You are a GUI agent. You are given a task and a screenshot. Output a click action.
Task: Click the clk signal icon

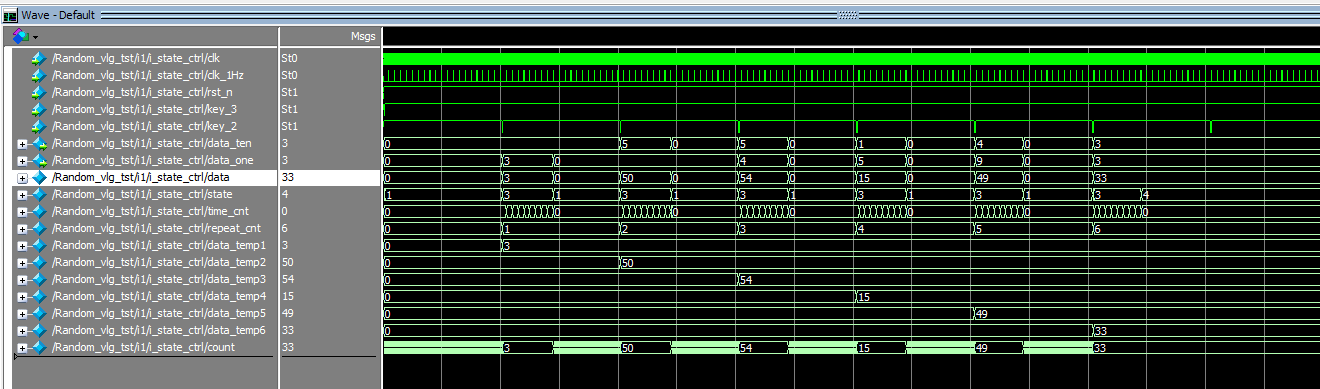[39, 58]
